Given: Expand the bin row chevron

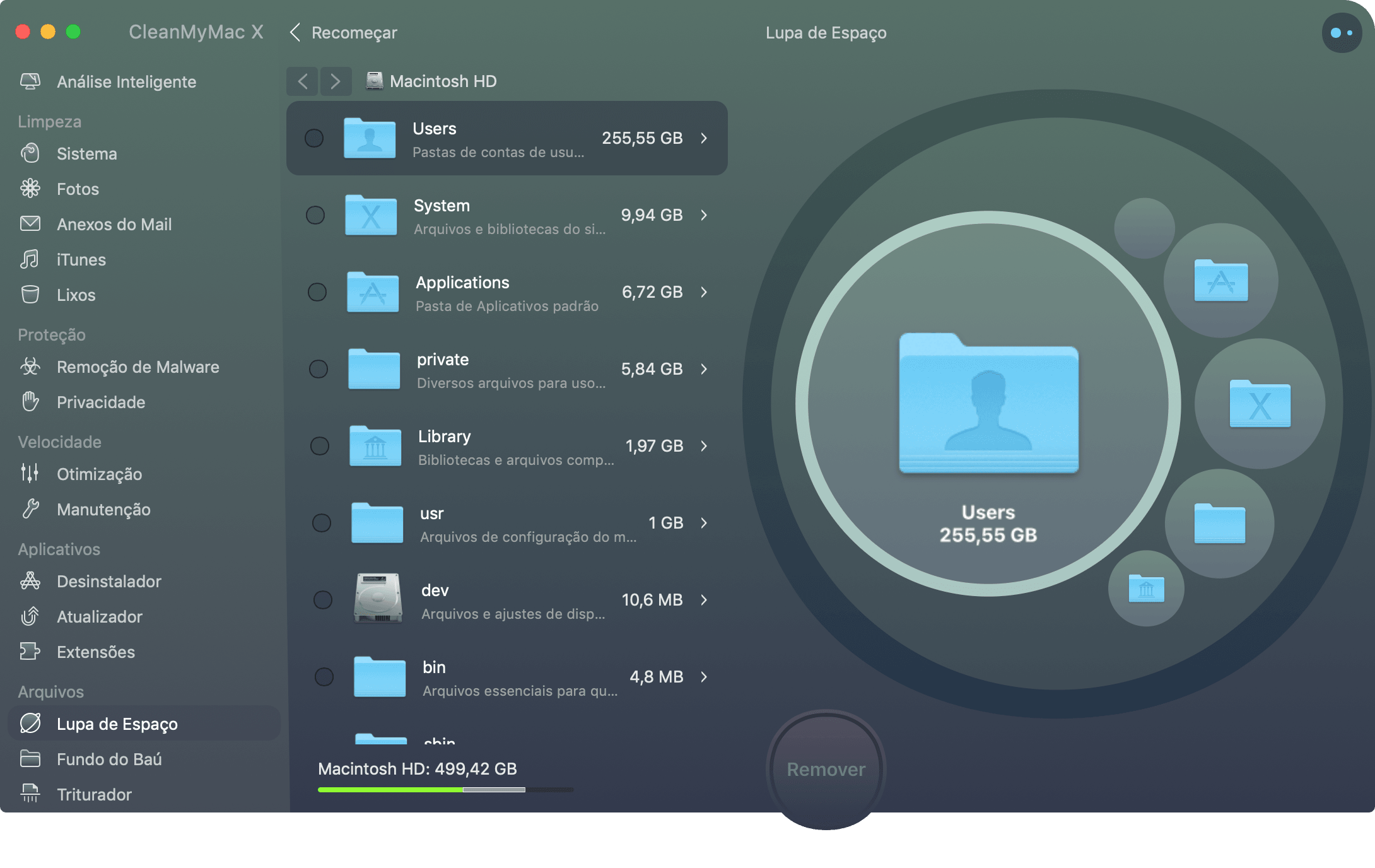Looking at the screenshot, I should click(x=705, y=677).
